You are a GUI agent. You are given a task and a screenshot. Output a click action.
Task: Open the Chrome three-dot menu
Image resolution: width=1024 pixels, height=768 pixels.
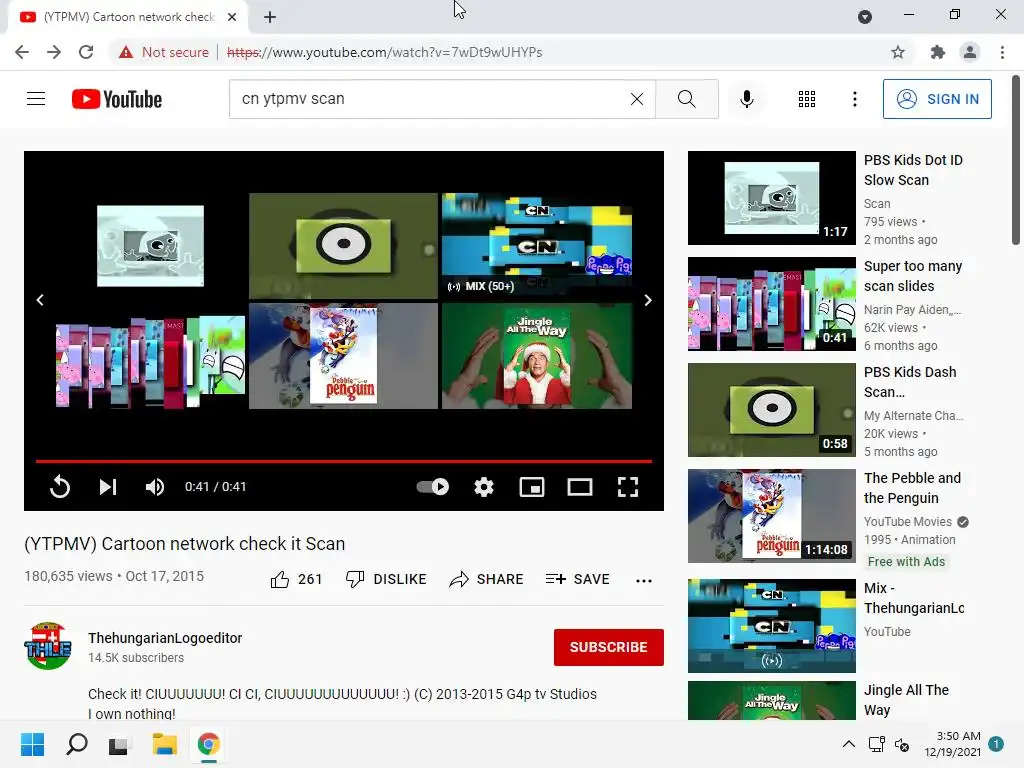click(x=1002, y=52)
